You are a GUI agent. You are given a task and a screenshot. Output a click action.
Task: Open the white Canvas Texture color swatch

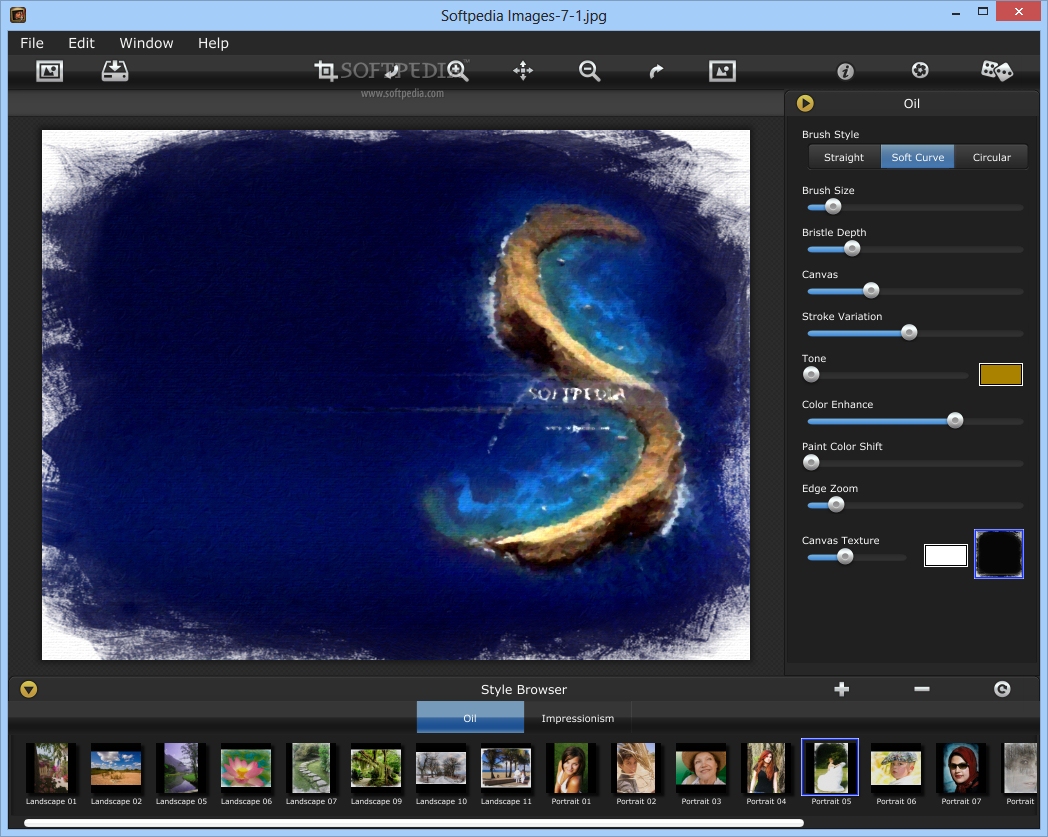coord(946,555)
